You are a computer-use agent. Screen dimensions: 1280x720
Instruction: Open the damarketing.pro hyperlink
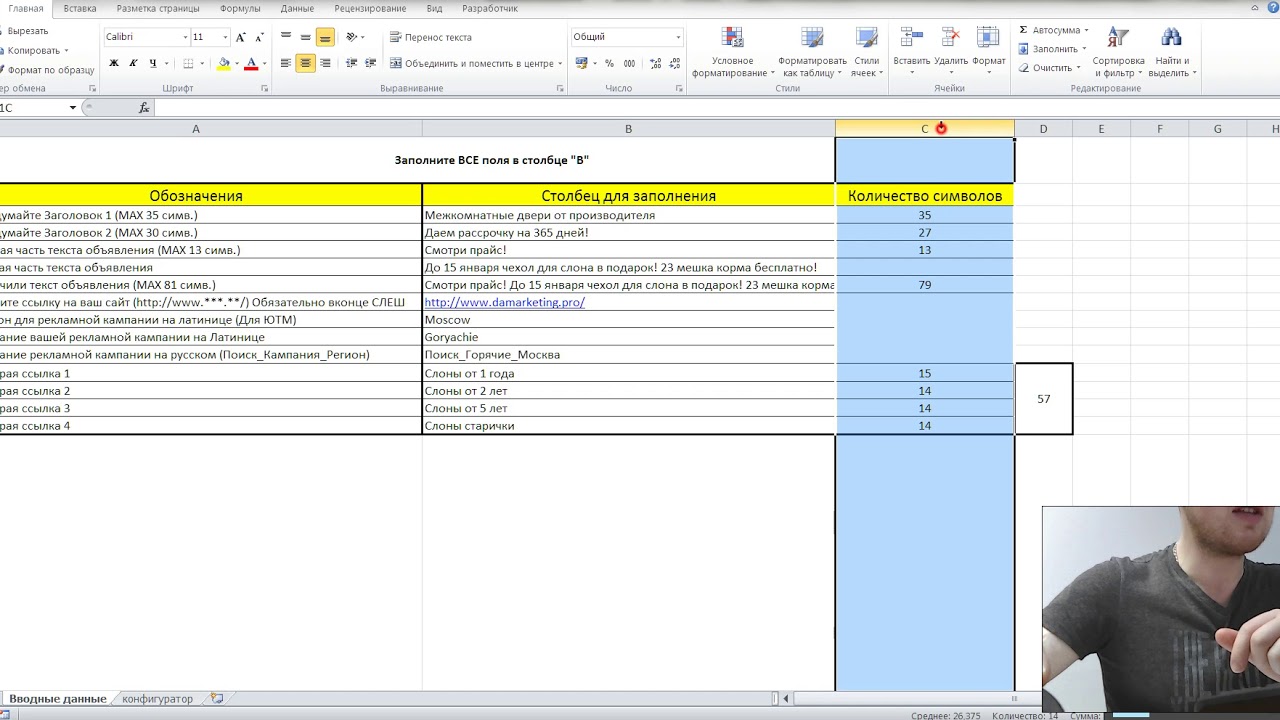click(x=504, y=302)
